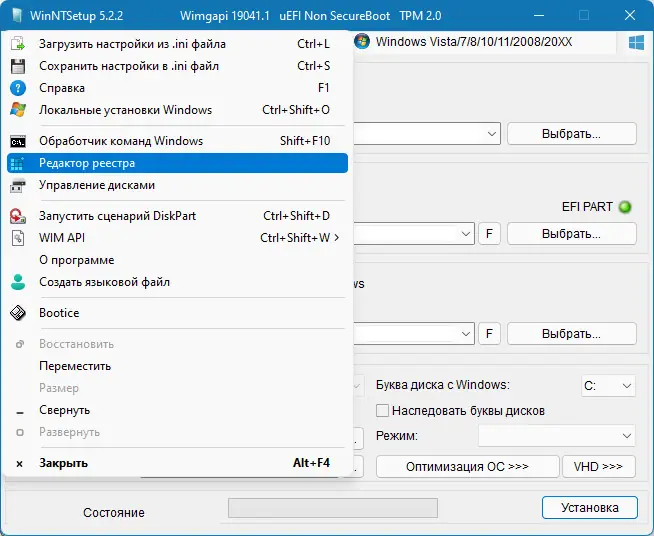Click the VHD >>> button

coord(599,466)
